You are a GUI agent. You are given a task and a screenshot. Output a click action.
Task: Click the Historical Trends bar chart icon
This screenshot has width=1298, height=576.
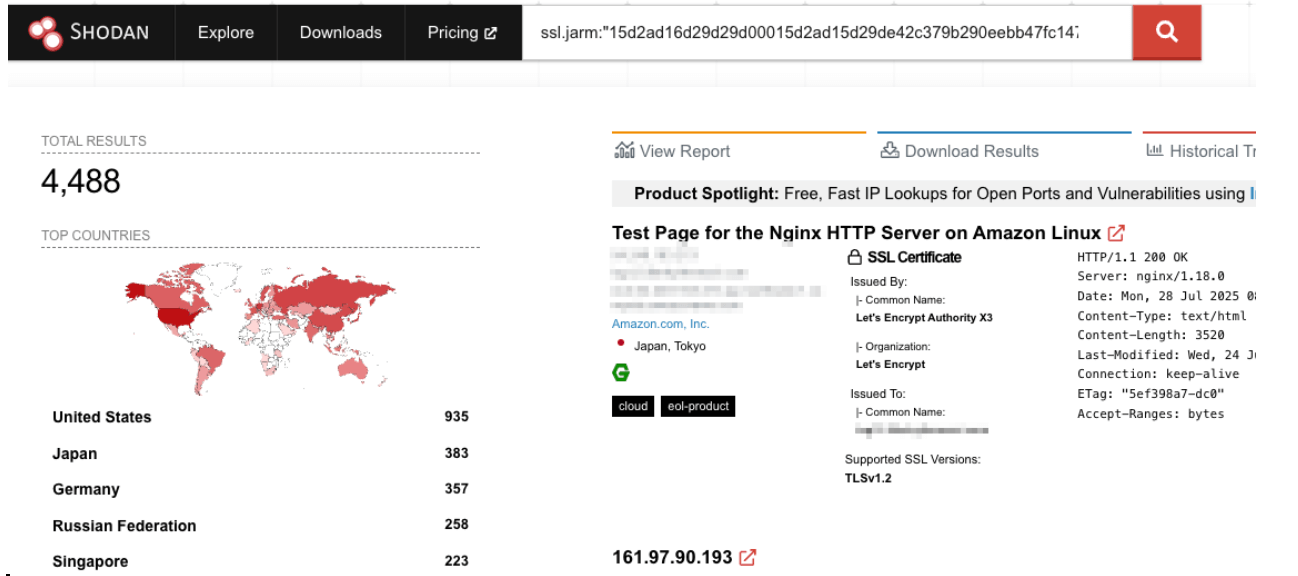click(1154, 151)
